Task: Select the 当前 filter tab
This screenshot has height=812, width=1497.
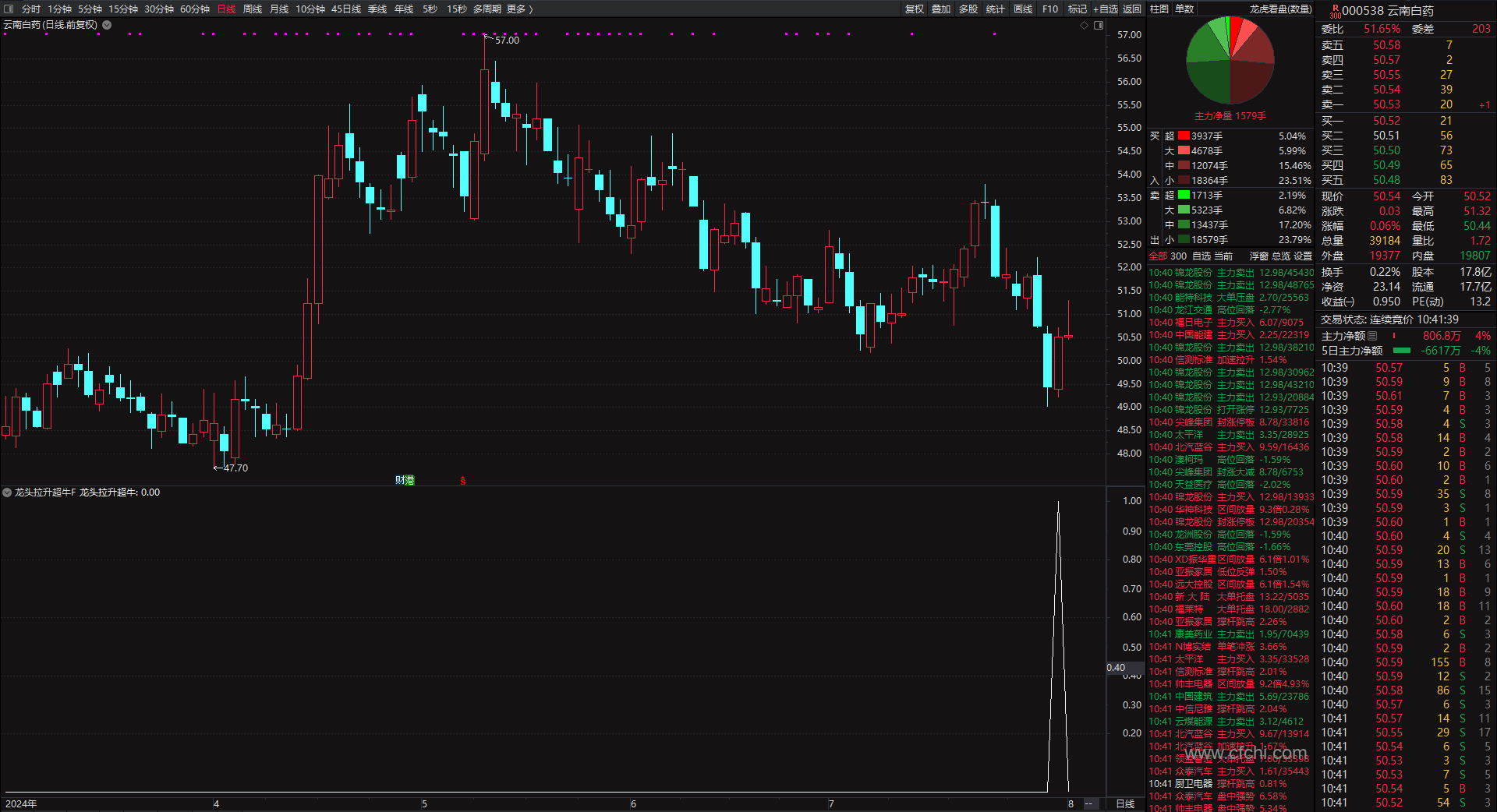Action: [x=1223, y=256]
